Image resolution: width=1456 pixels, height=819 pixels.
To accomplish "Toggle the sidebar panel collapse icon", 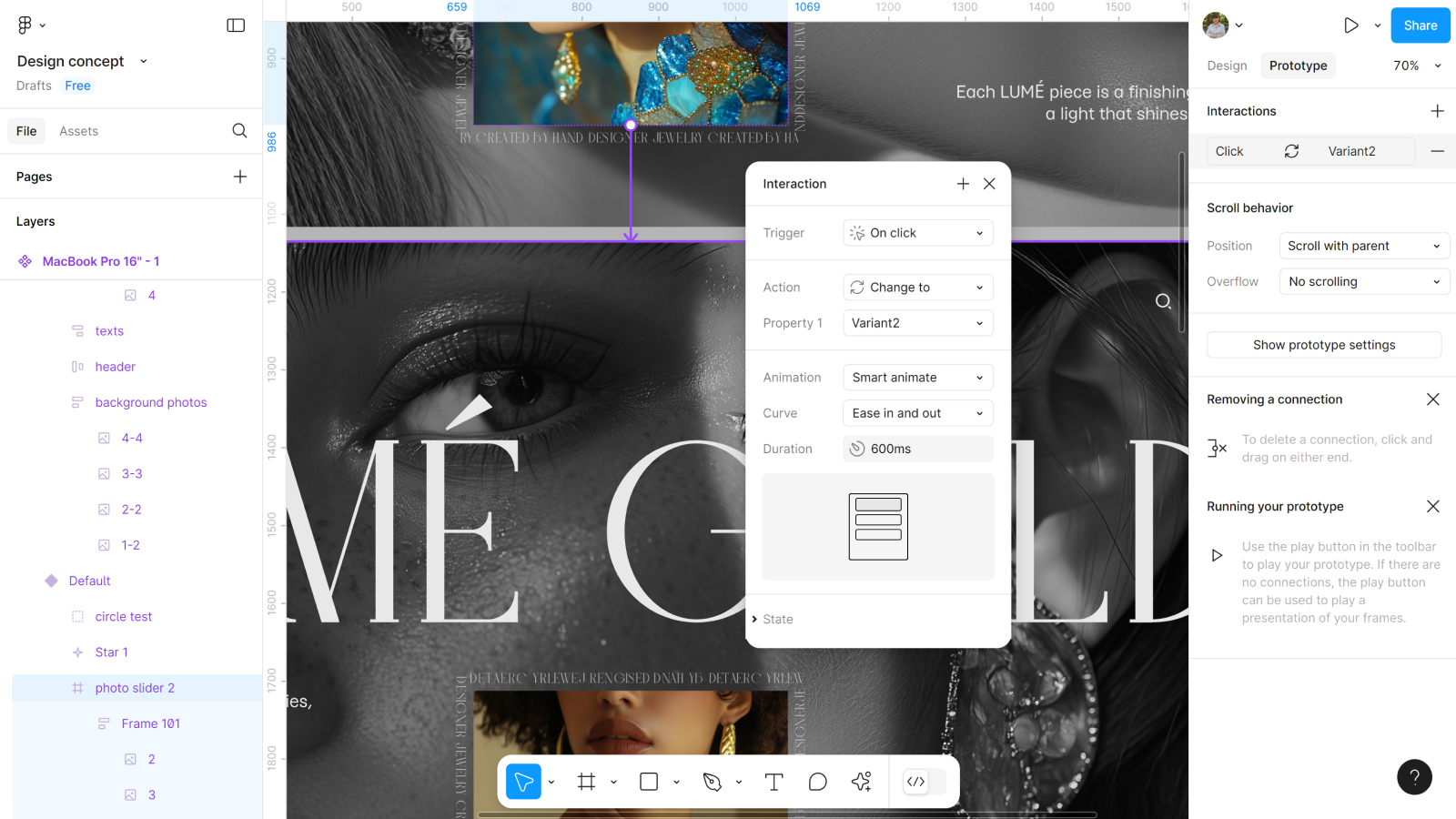I will pyautogui.click(x=236, y=25).
